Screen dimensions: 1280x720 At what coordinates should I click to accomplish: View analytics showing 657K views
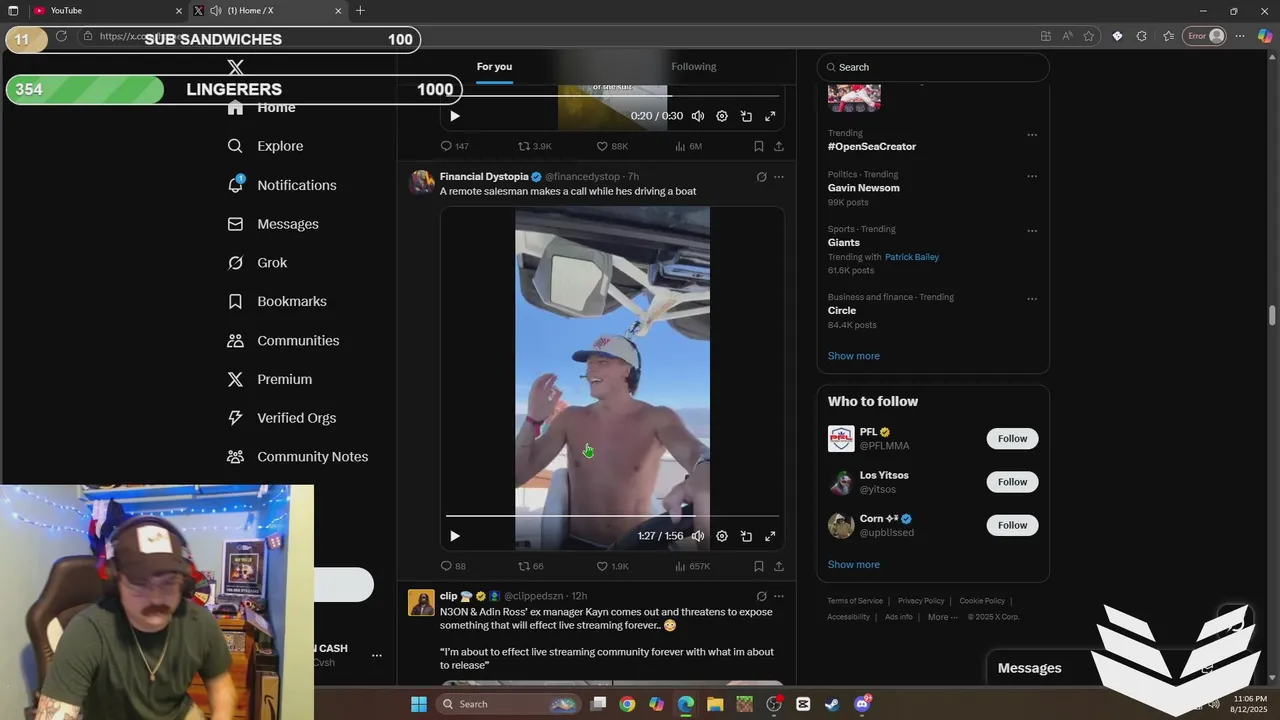coord(692,566)
